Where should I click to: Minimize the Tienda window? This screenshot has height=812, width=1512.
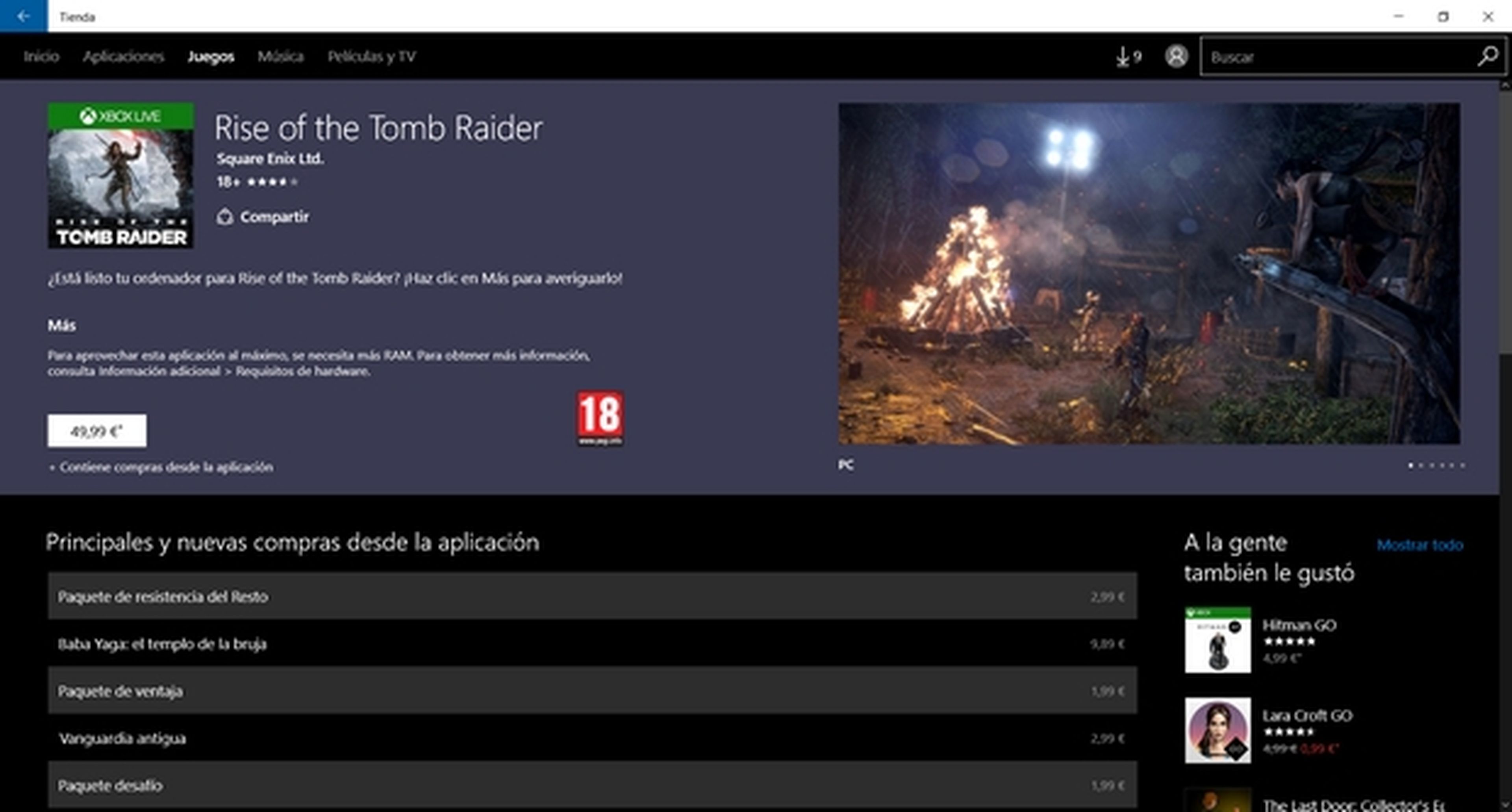tap(1399, 17)
